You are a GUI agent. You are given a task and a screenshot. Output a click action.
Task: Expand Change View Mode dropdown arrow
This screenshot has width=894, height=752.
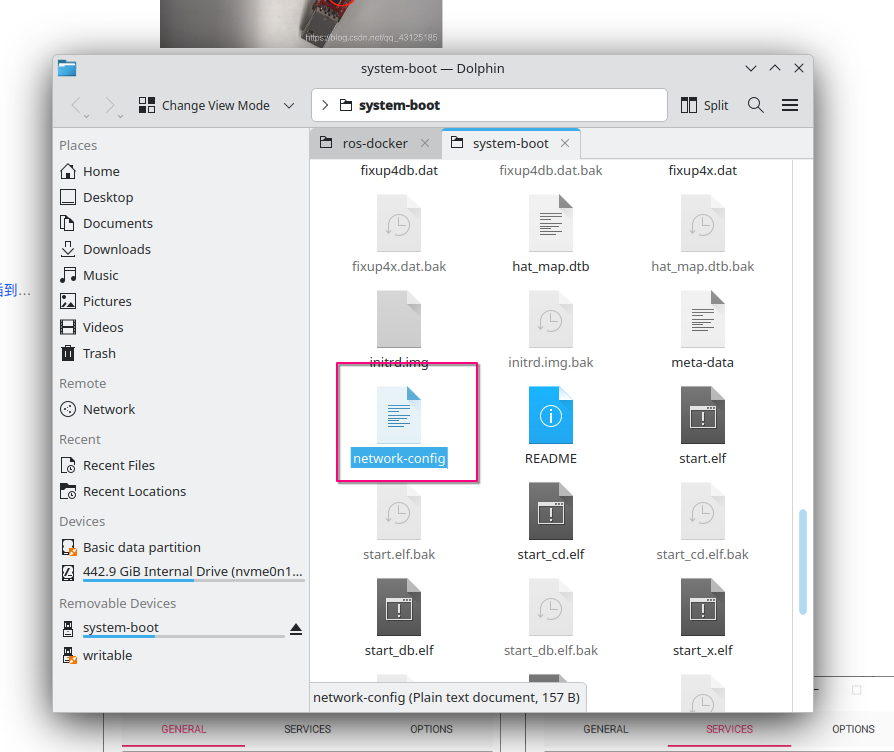tap(289, 105)
